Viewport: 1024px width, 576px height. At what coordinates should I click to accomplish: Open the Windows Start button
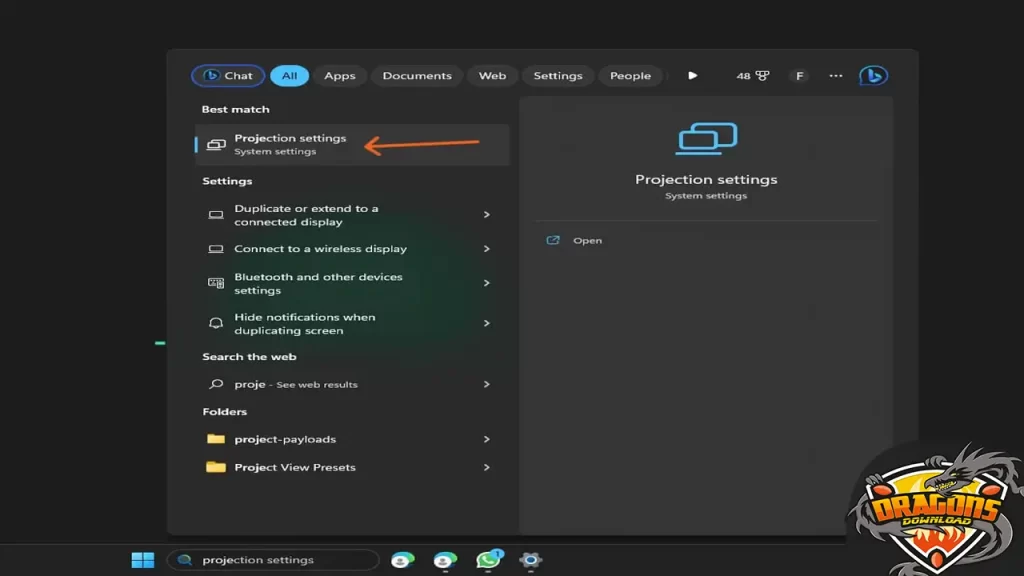143,560
